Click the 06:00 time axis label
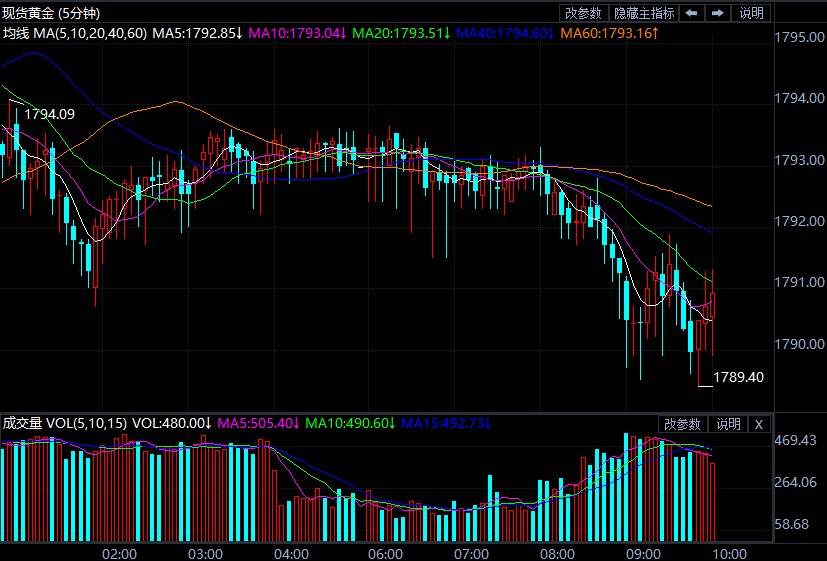827x561 pixels. 385,554
